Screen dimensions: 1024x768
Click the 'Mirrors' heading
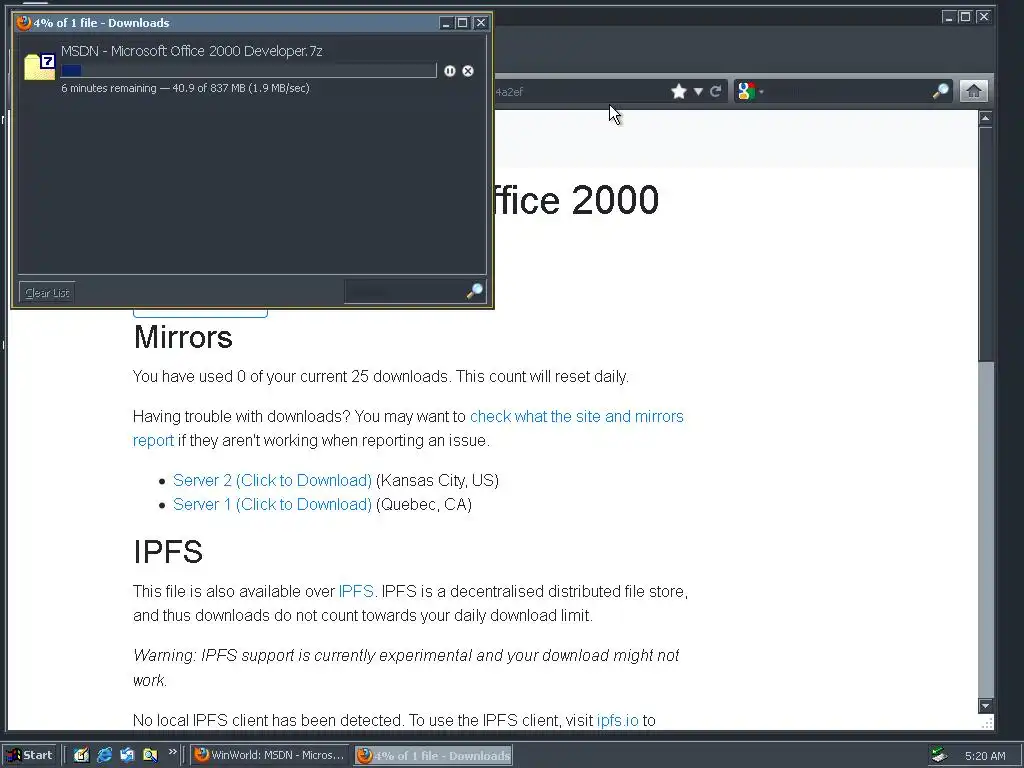pos(183,337)
